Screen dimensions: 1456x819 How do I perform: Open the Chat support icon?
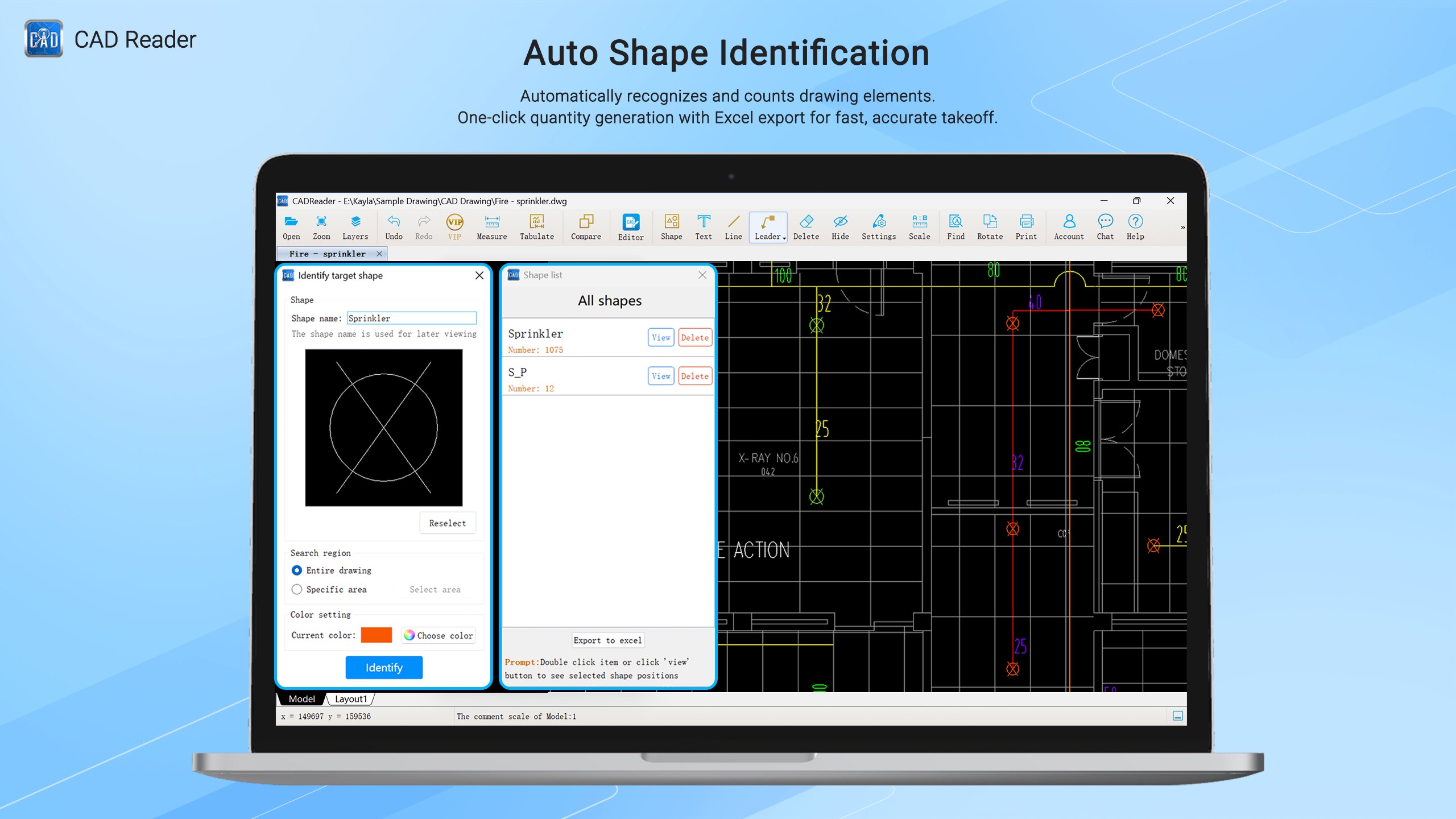coord(1106,227)
